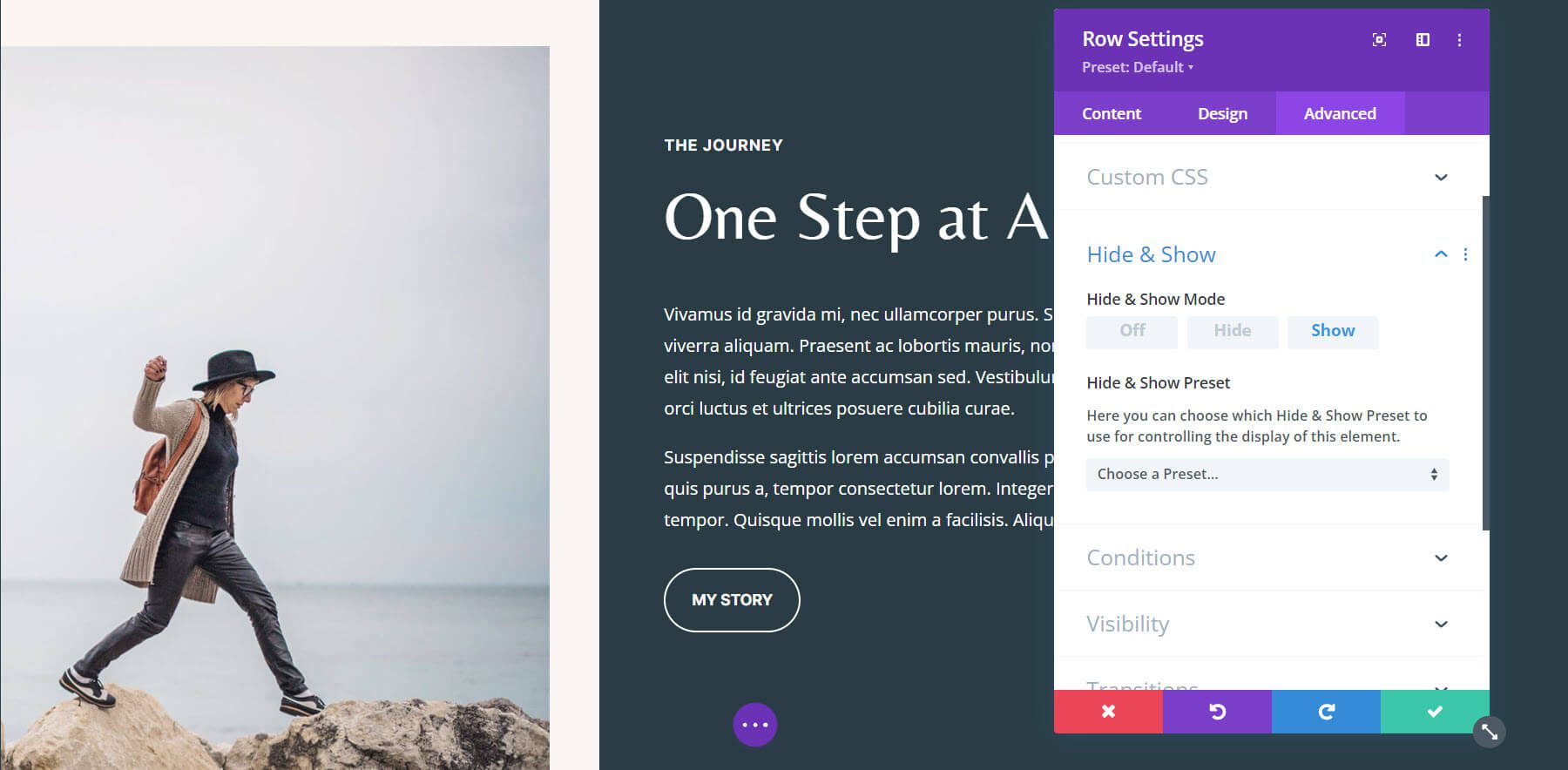This screenshot has height=770, width=1568.
Task: Click the purple undo arrow
Action: [1217, 712]
